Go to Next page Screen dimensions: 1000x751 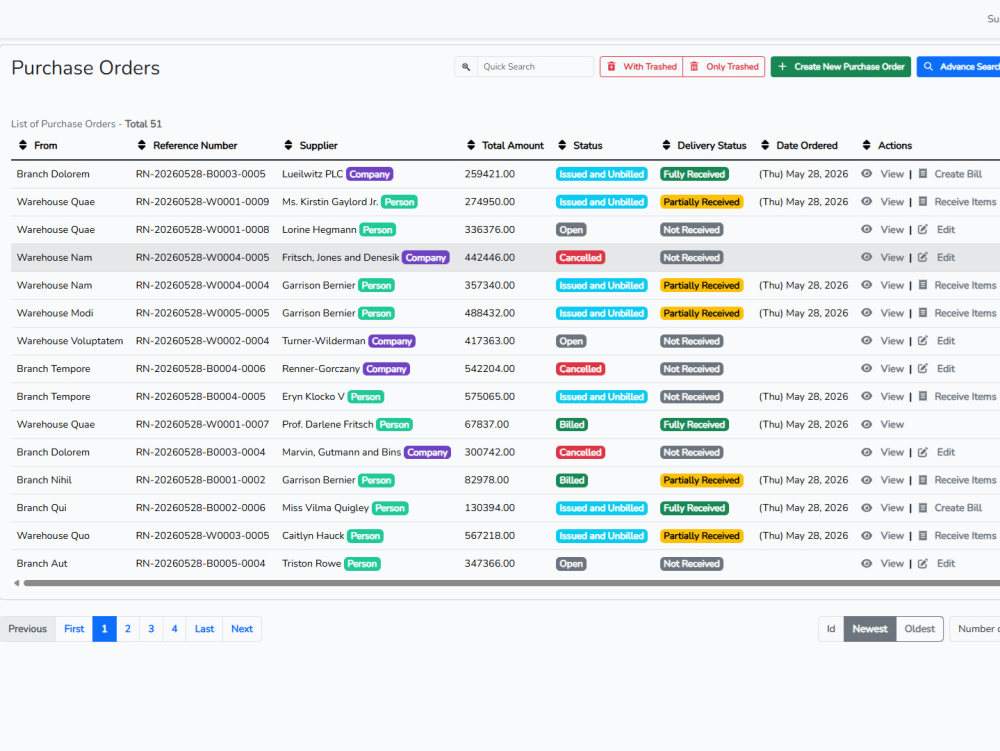[242, 629]
